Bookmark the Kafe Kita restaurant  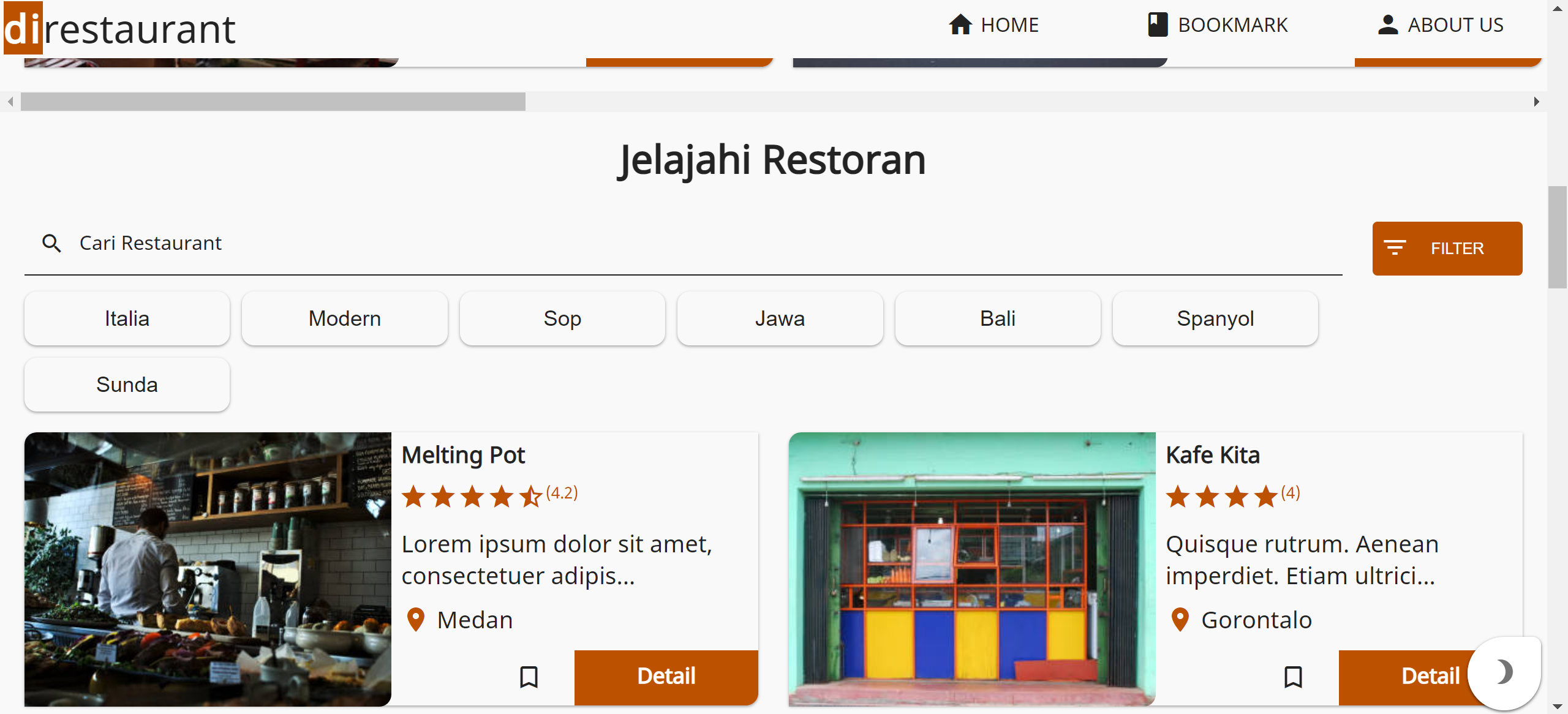1293,677
